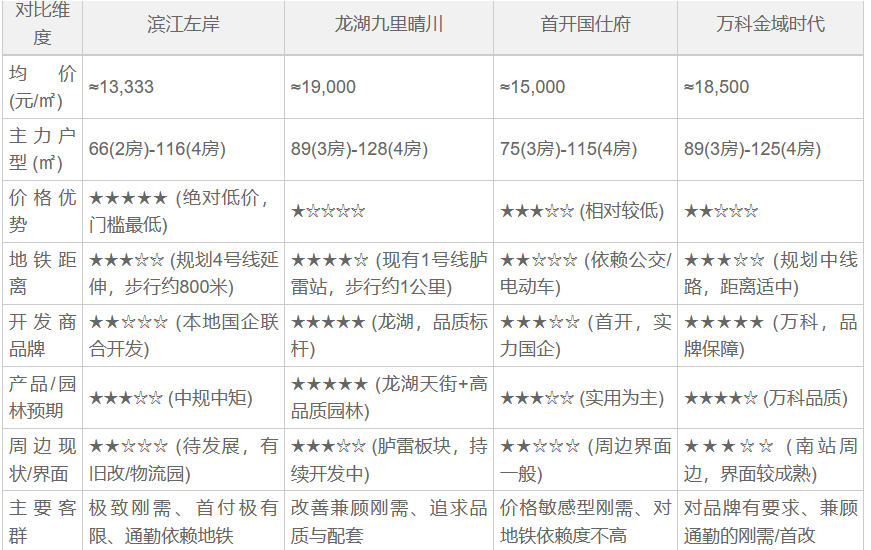Select the price cell ≈19,000
The height and width of the screenshot is (550, 871).
[389, 87]
